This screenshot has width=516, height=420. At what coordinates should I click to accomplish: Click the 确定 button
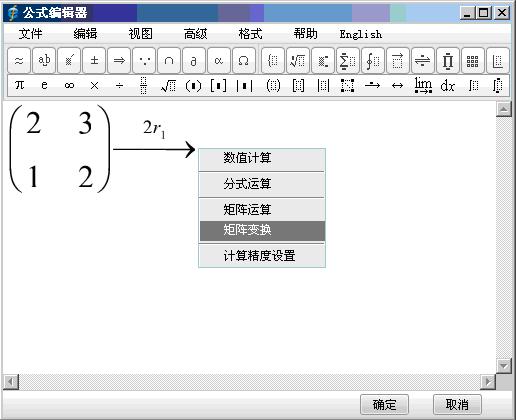(x=384, y=405)
